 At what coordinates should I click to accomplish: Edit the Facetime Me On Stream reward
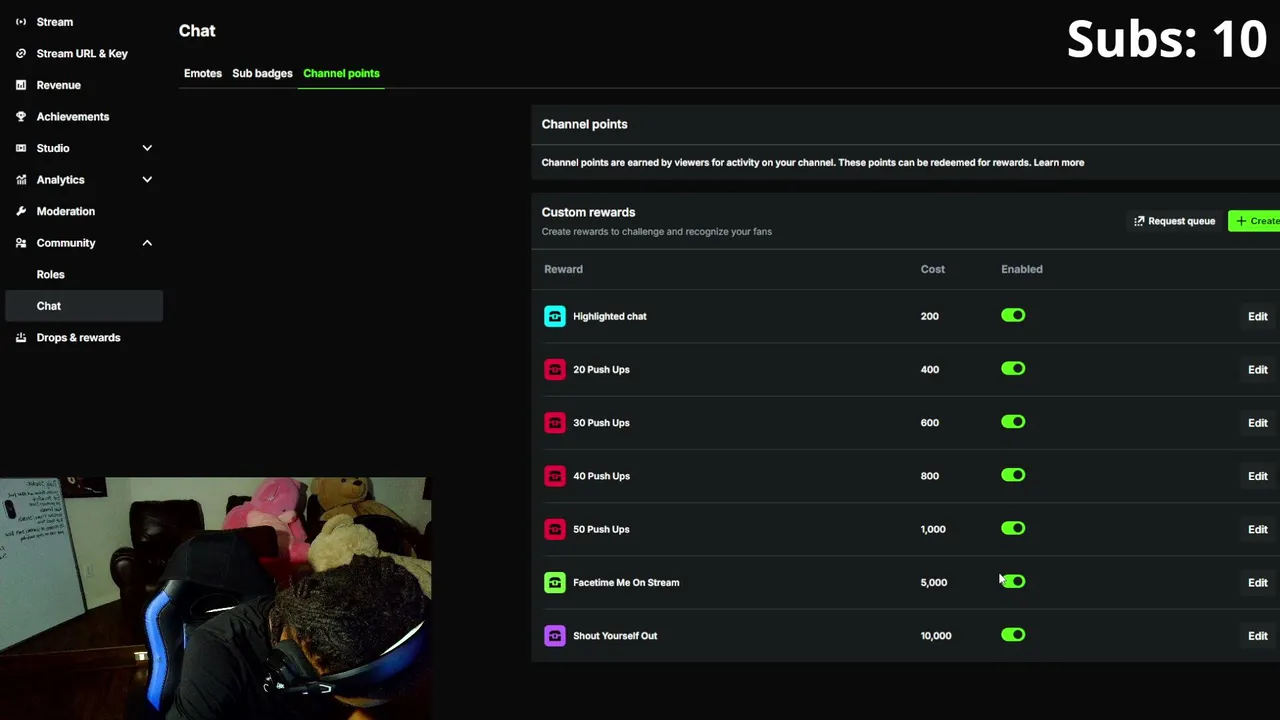1257,583
